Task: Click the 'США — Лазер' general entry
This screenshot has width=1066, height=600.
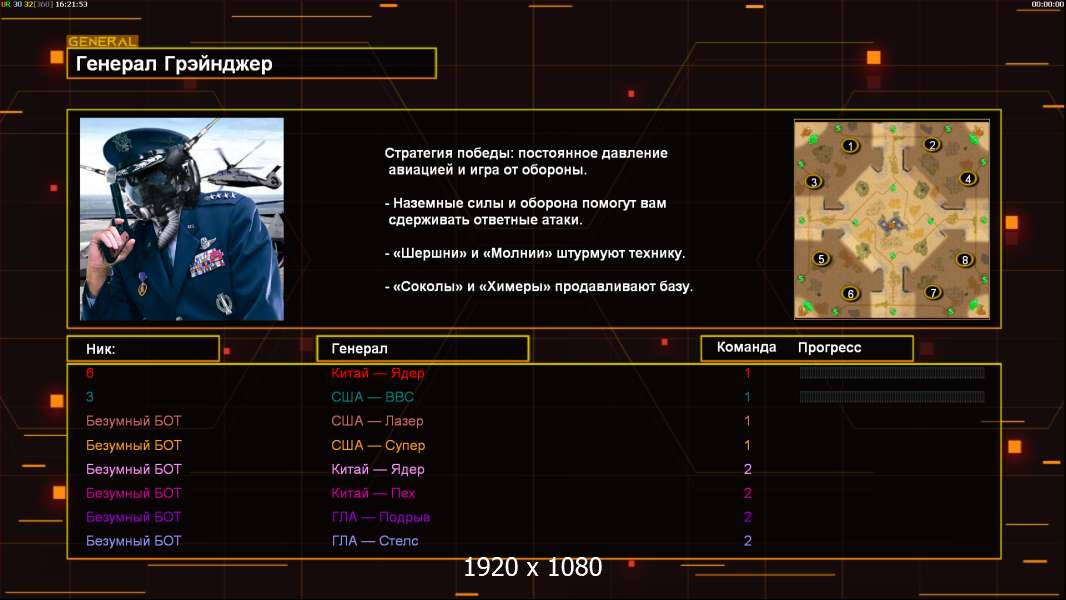Action: (x=377, y=421)
